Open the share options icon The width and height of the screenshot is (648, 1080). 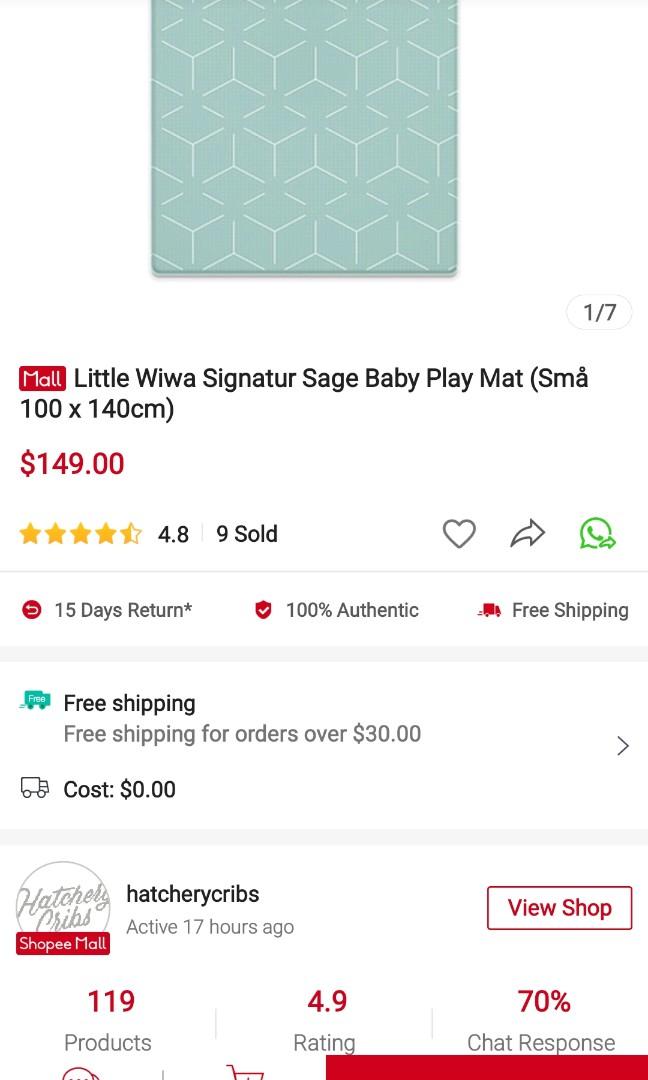[x=527, y=533]
